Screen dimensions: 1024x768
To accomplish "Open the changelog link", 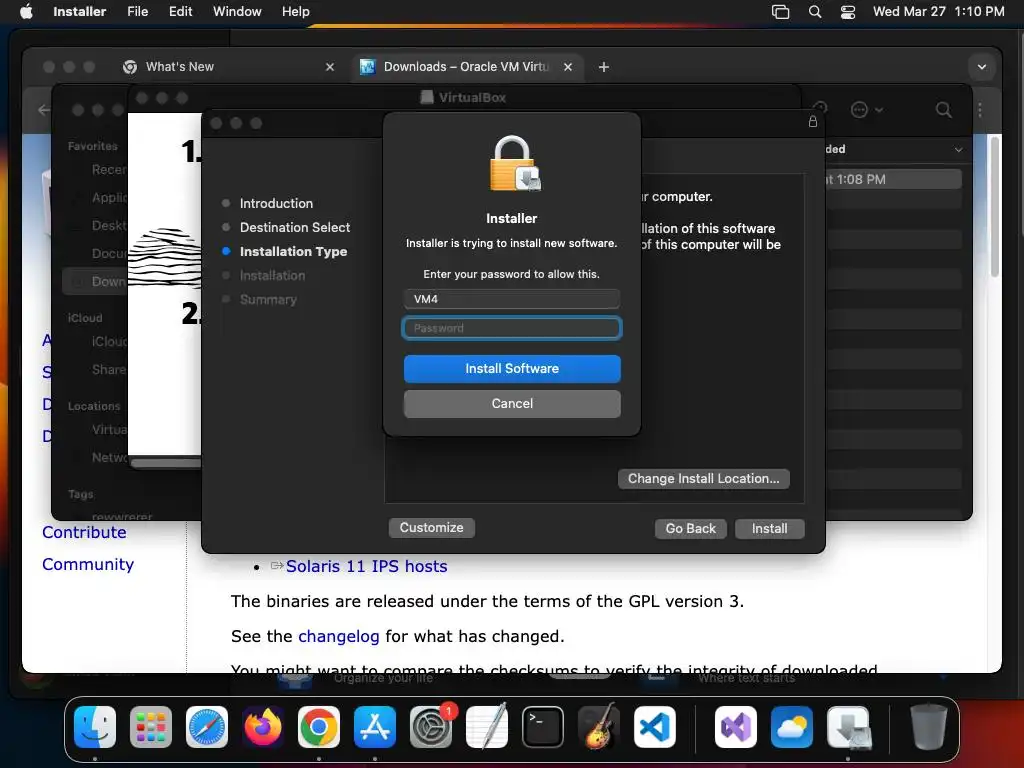I will (x=338, y=636).
